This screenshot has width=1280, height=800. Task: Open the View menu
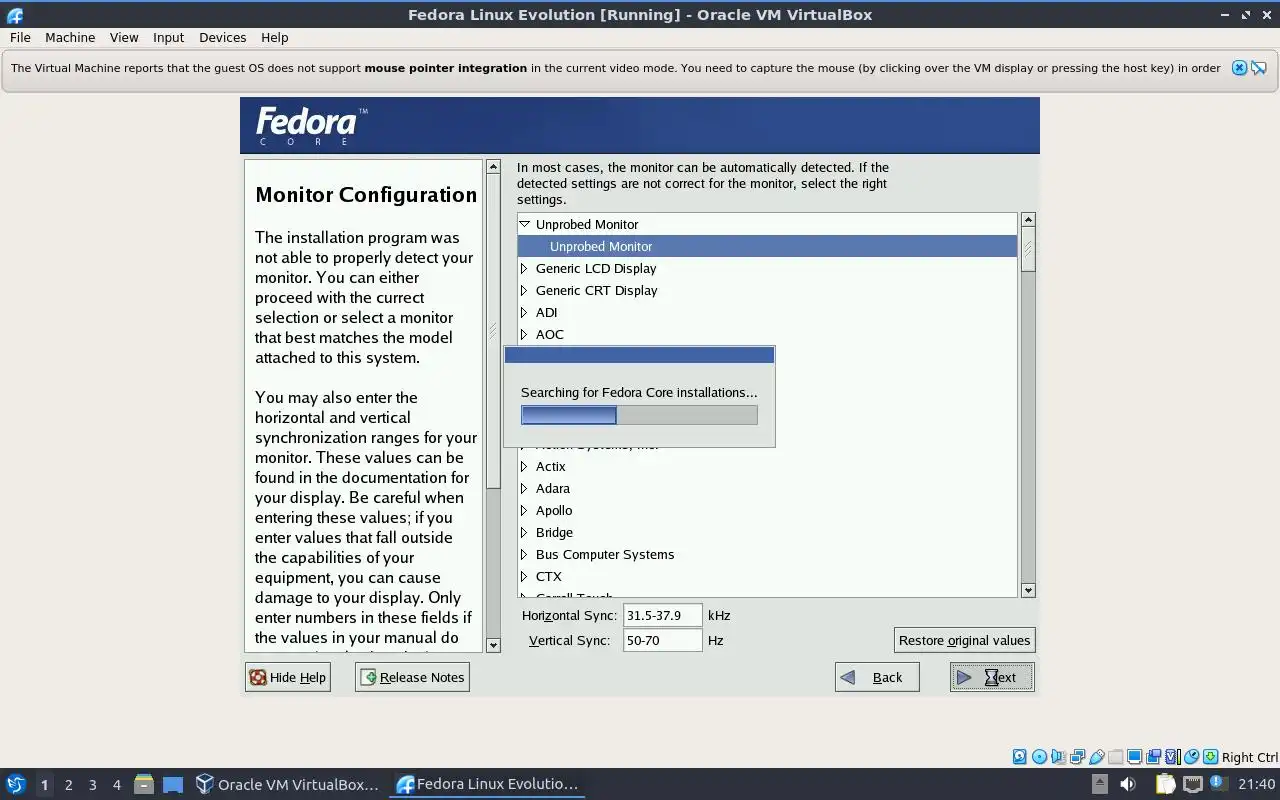(124, 37)
